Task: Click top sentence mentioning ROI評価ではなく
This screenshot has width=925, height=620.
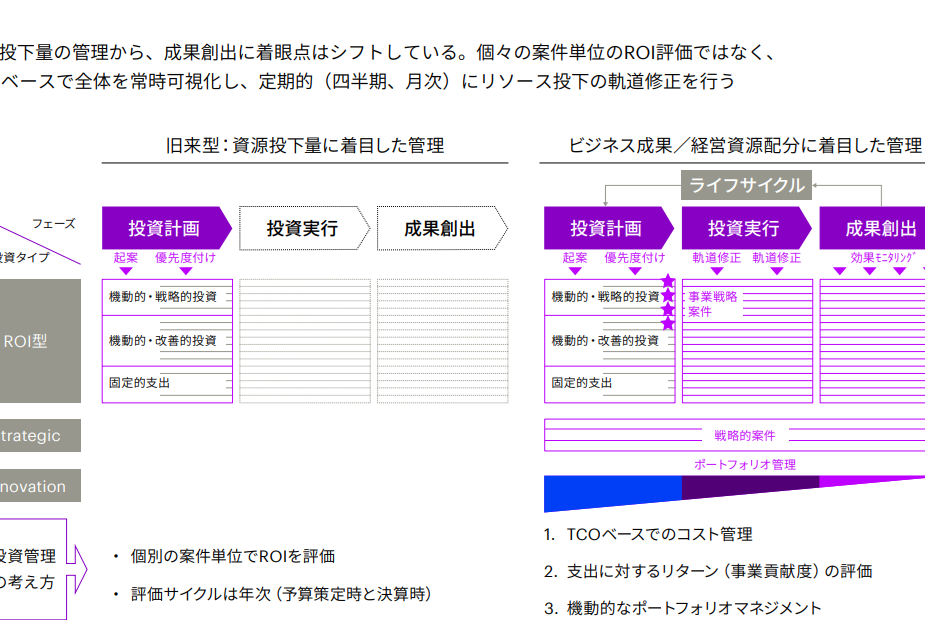Action: click(388, 53)
